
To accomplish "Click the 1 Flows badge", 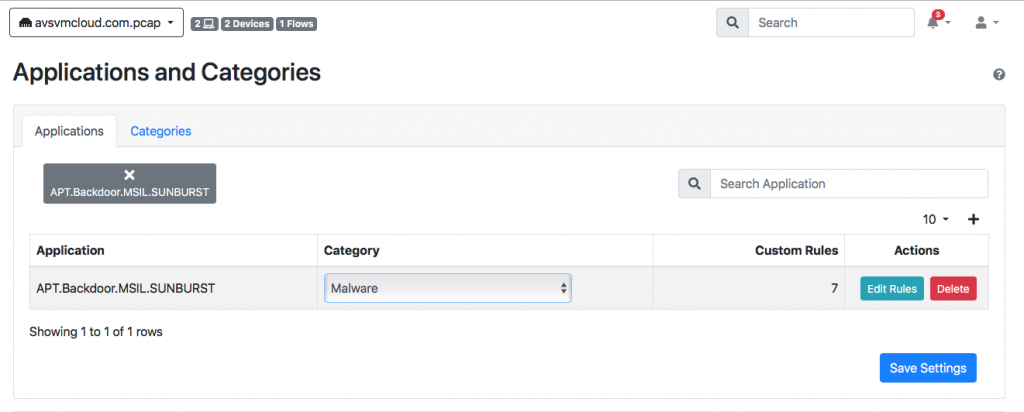I will pos(296,24).
